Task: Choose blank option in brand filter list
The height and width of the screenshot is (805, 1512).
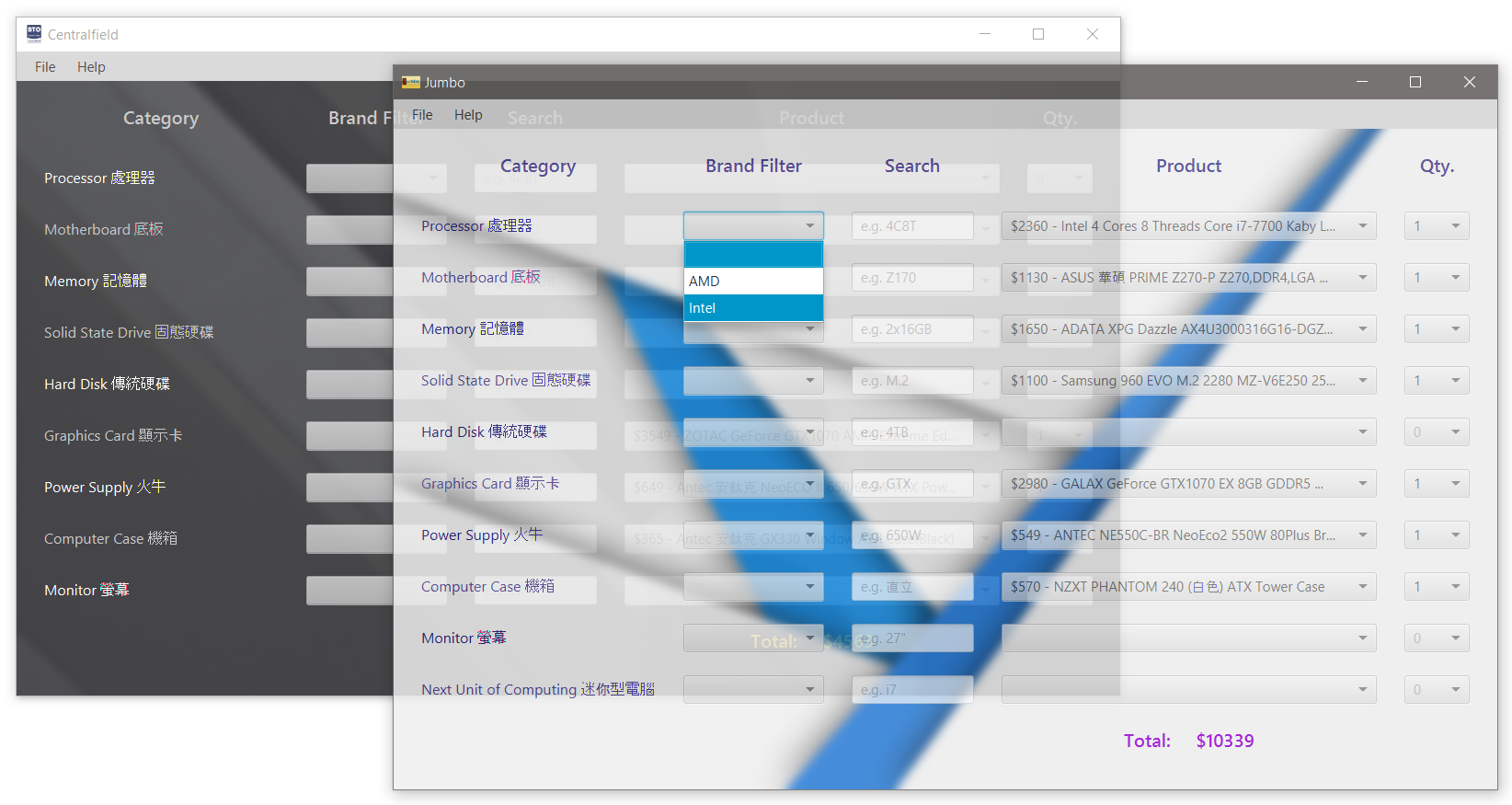Action: point(753,255)
